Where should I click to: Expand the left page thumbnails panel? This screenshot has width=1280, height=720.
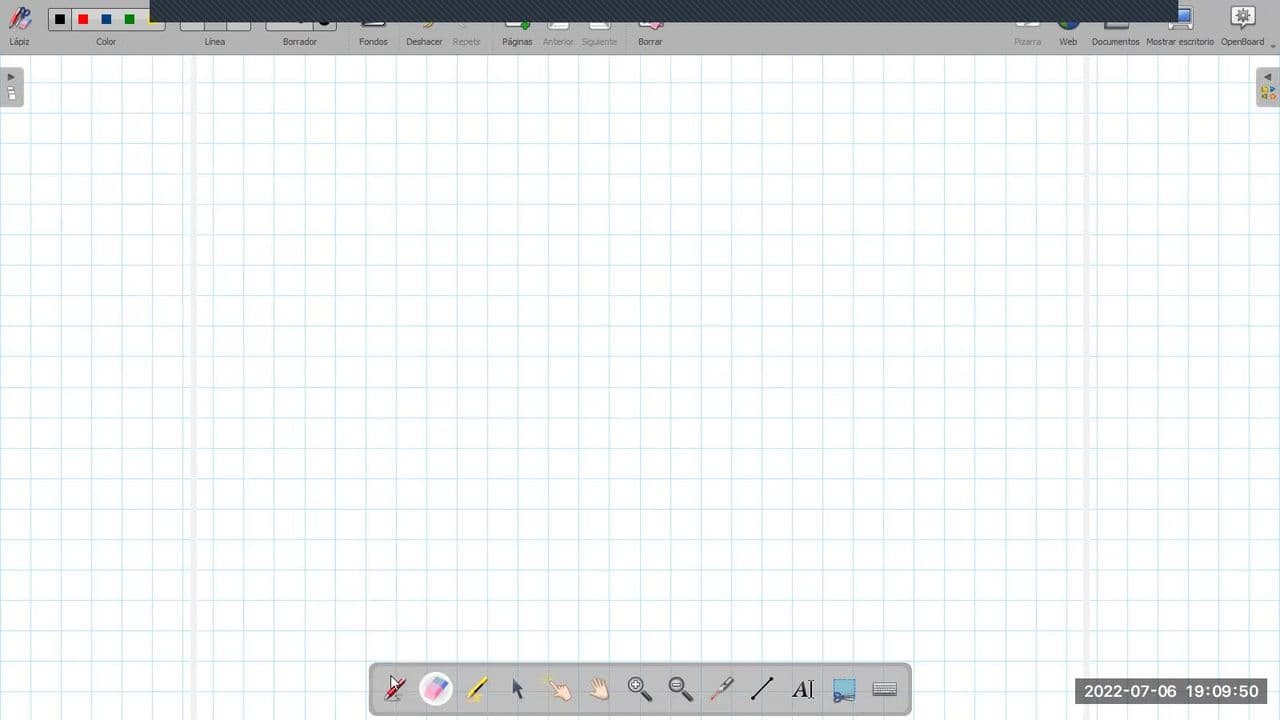click(x=11, y=86)
